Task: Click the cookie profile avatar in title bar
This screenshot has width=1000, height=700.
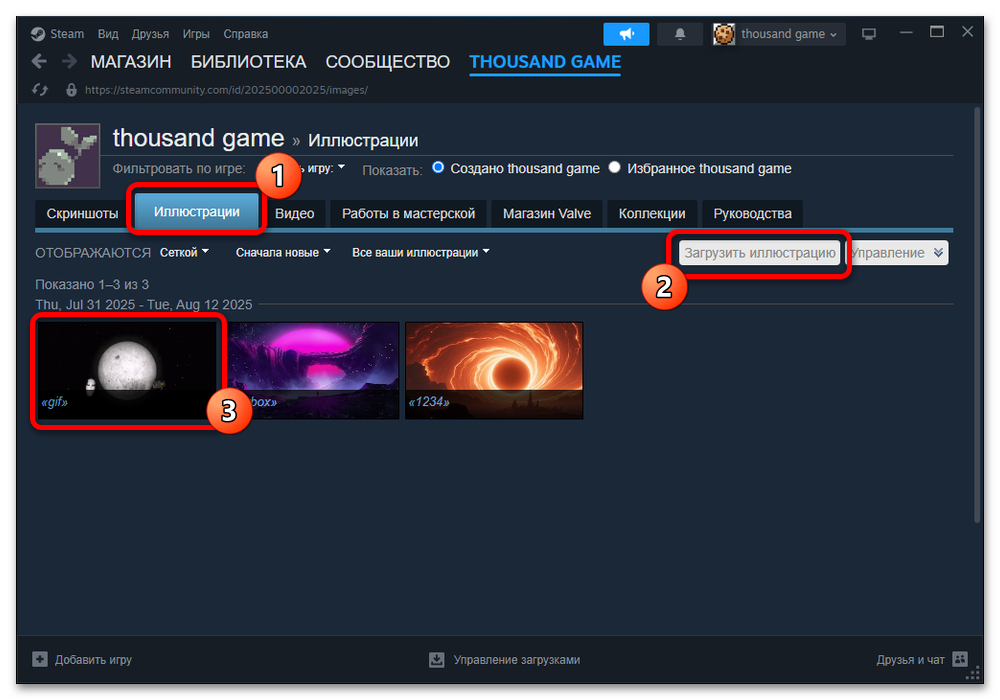Action: pyautogui.click(x=723, y=34)
